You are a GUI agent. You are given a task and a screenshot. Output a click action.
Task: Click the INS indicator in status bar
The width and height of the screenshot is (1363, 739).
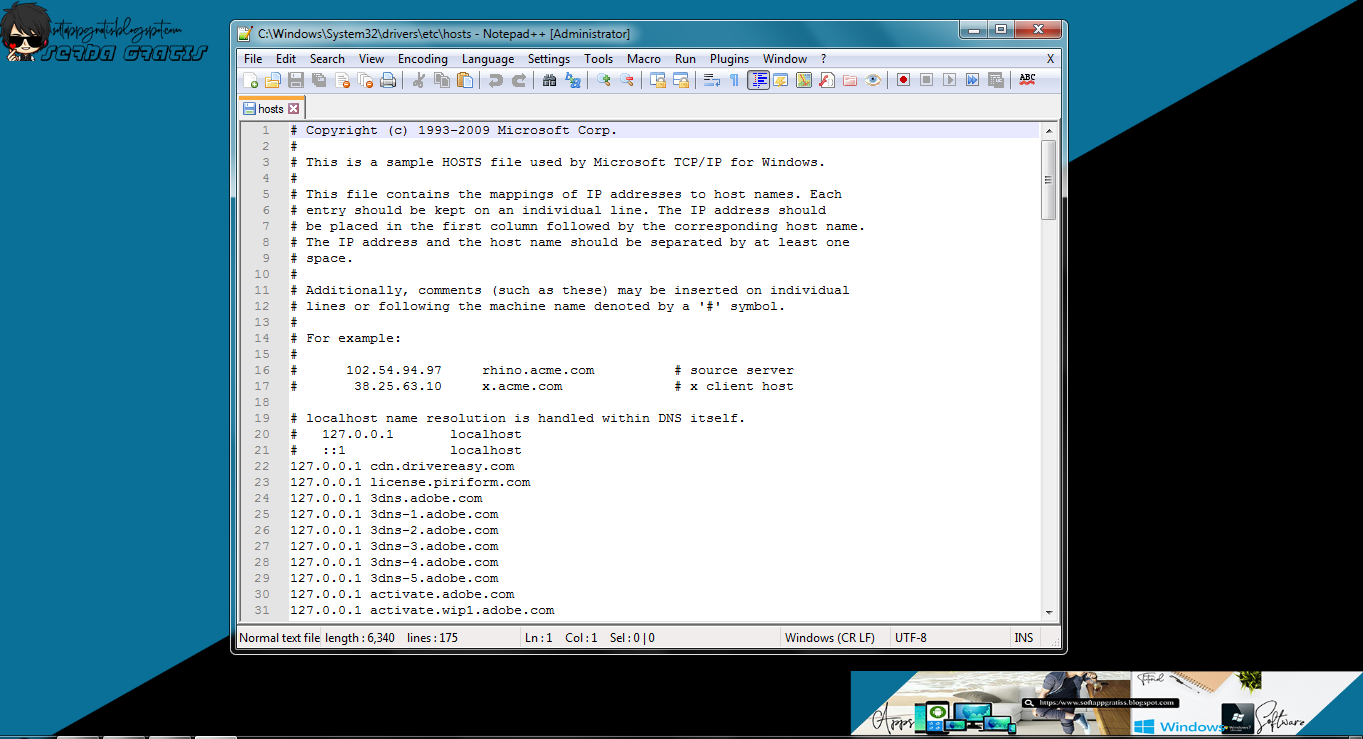1024,637
